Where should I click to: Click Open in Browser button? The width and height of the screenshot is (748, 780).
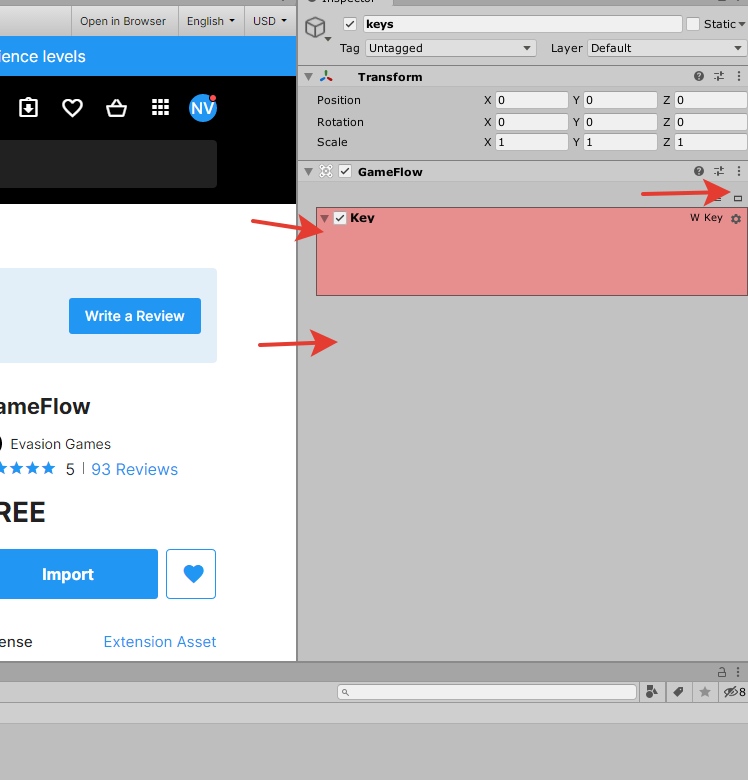click(x=123, y=21)
